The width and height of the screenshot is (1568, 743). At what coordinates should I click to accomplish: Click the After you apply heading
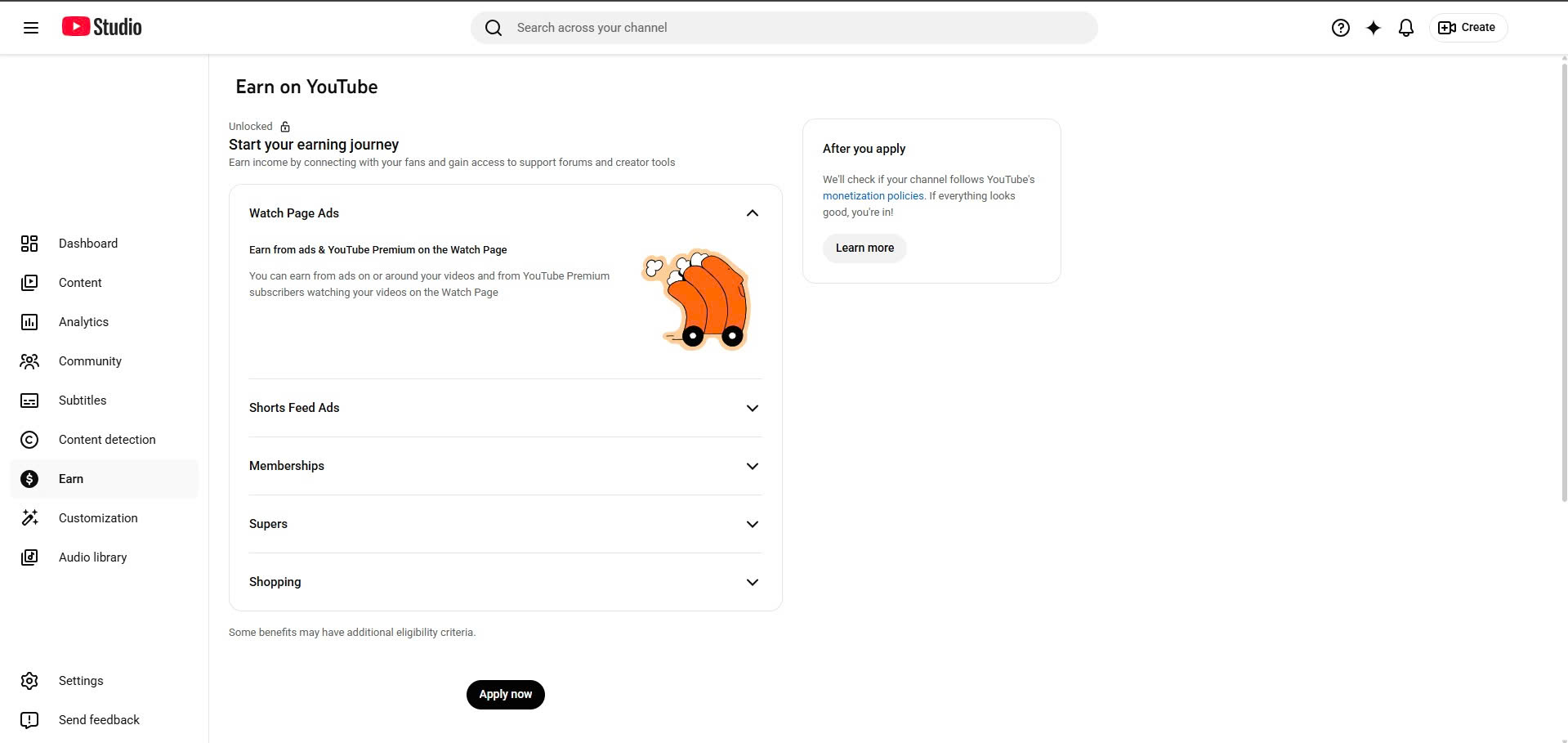[864, 149]
